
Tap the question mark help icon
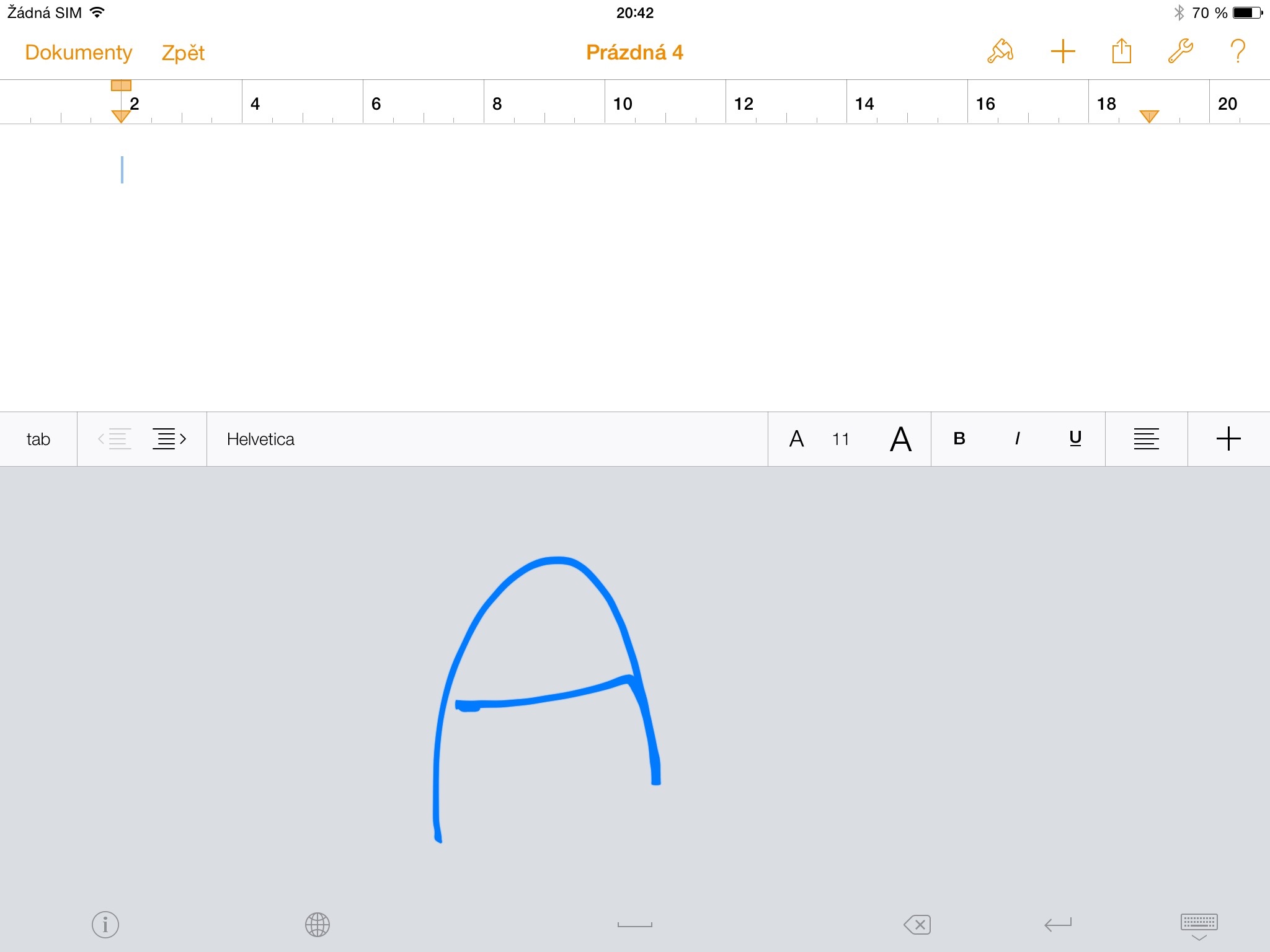click(x=1237, y=51)
